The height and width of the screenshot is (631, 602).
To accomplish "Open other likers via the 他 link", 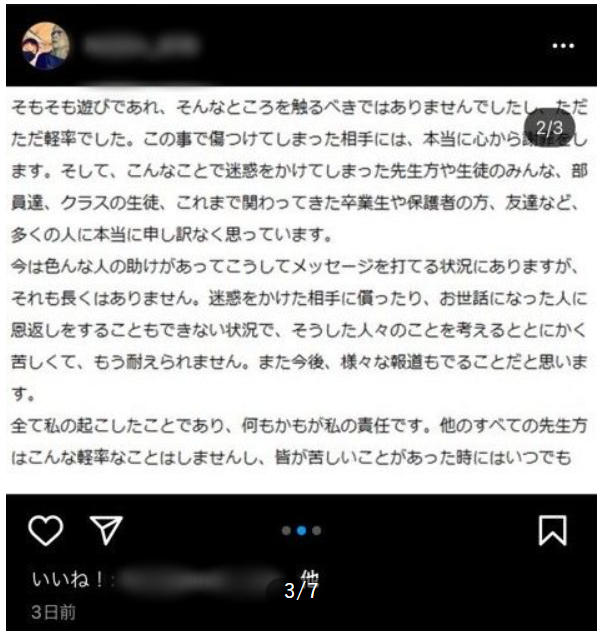I will click(309, 576).
